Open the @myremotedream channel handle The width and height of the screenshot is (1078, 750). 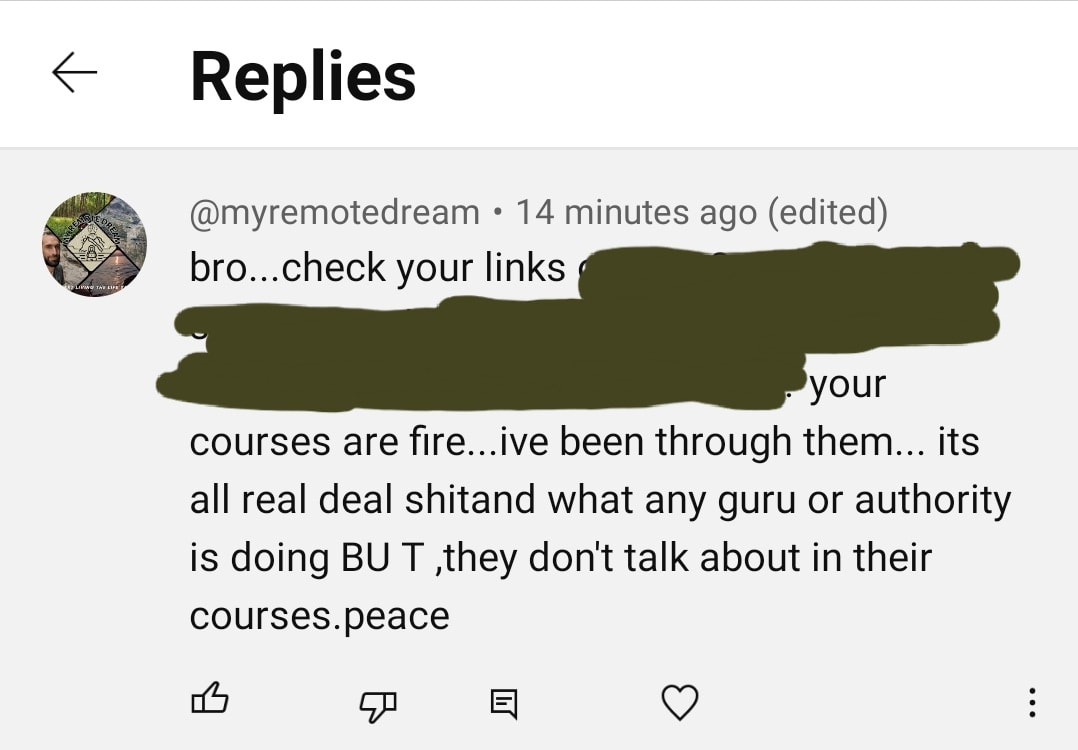(334, 212)
